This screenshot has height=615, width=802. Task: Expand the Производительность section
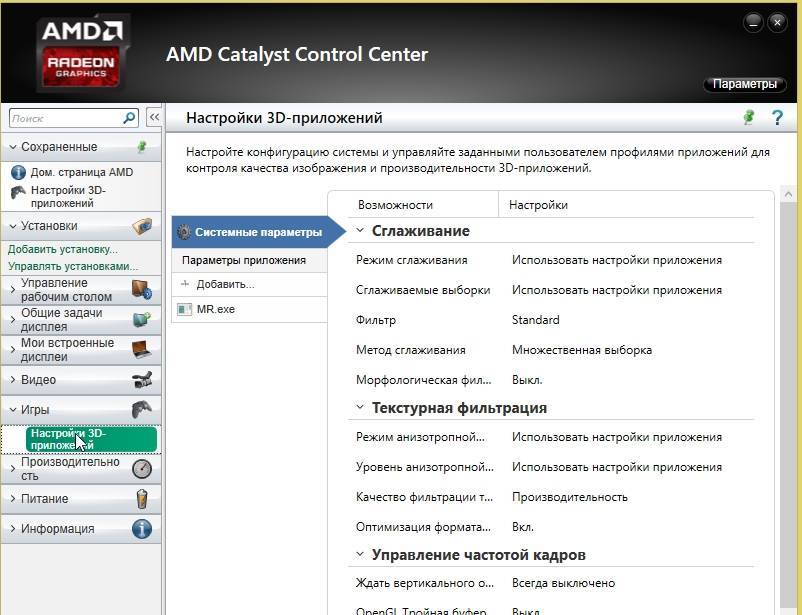click(13, 469)
